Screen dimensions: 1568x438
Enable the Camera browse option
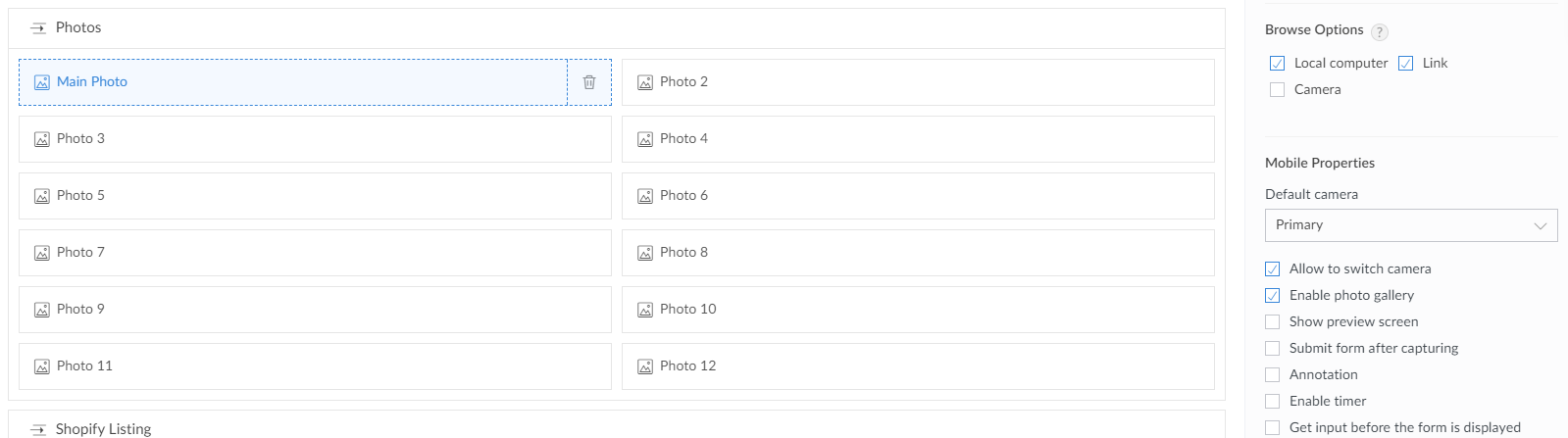(1277, 90)
